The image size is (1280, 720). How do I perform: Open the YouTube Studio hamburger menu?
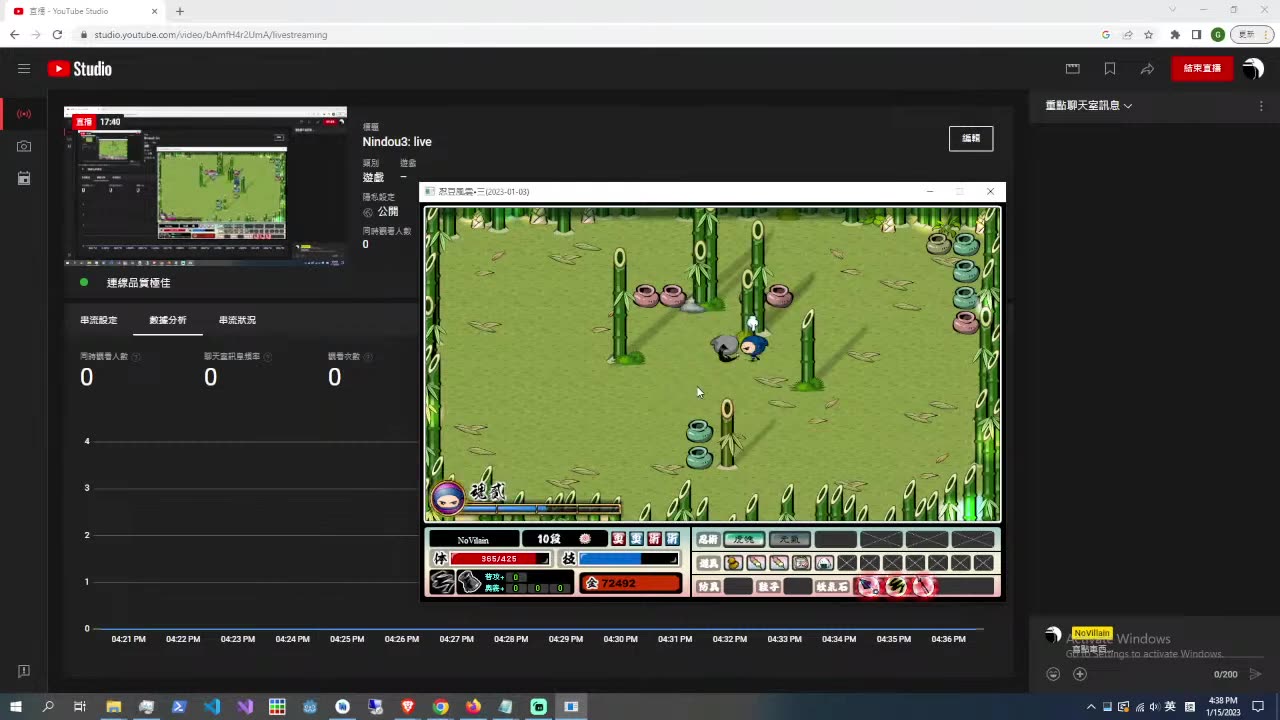point(24,69)
